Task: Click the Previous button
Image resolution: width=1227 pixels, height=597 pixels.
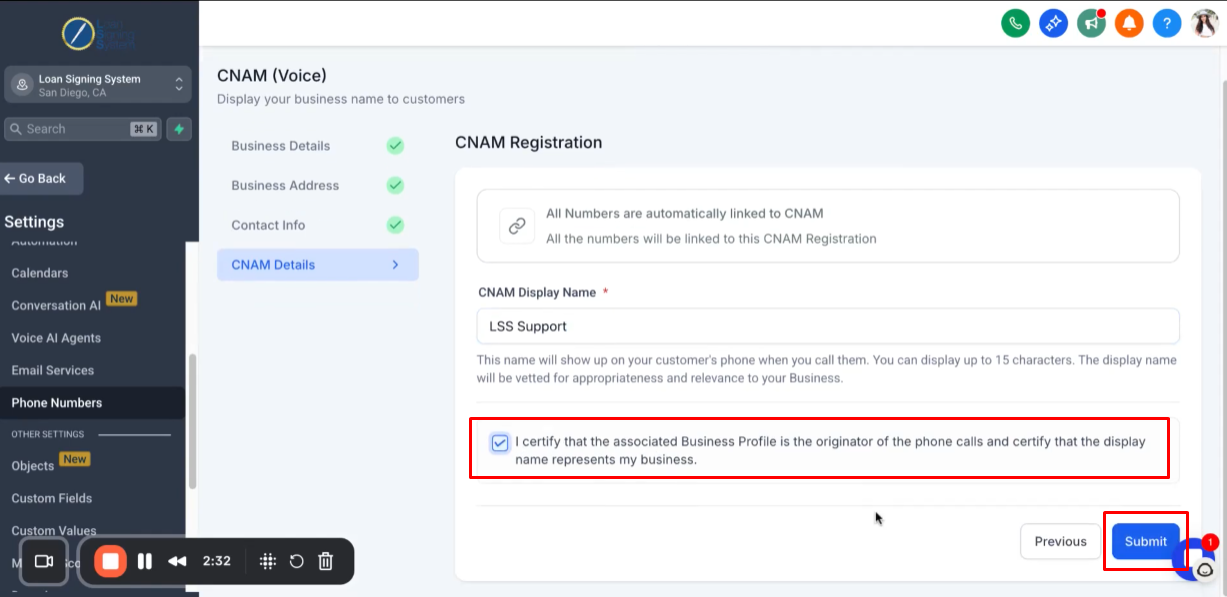Action: [x=1060, y=541]
